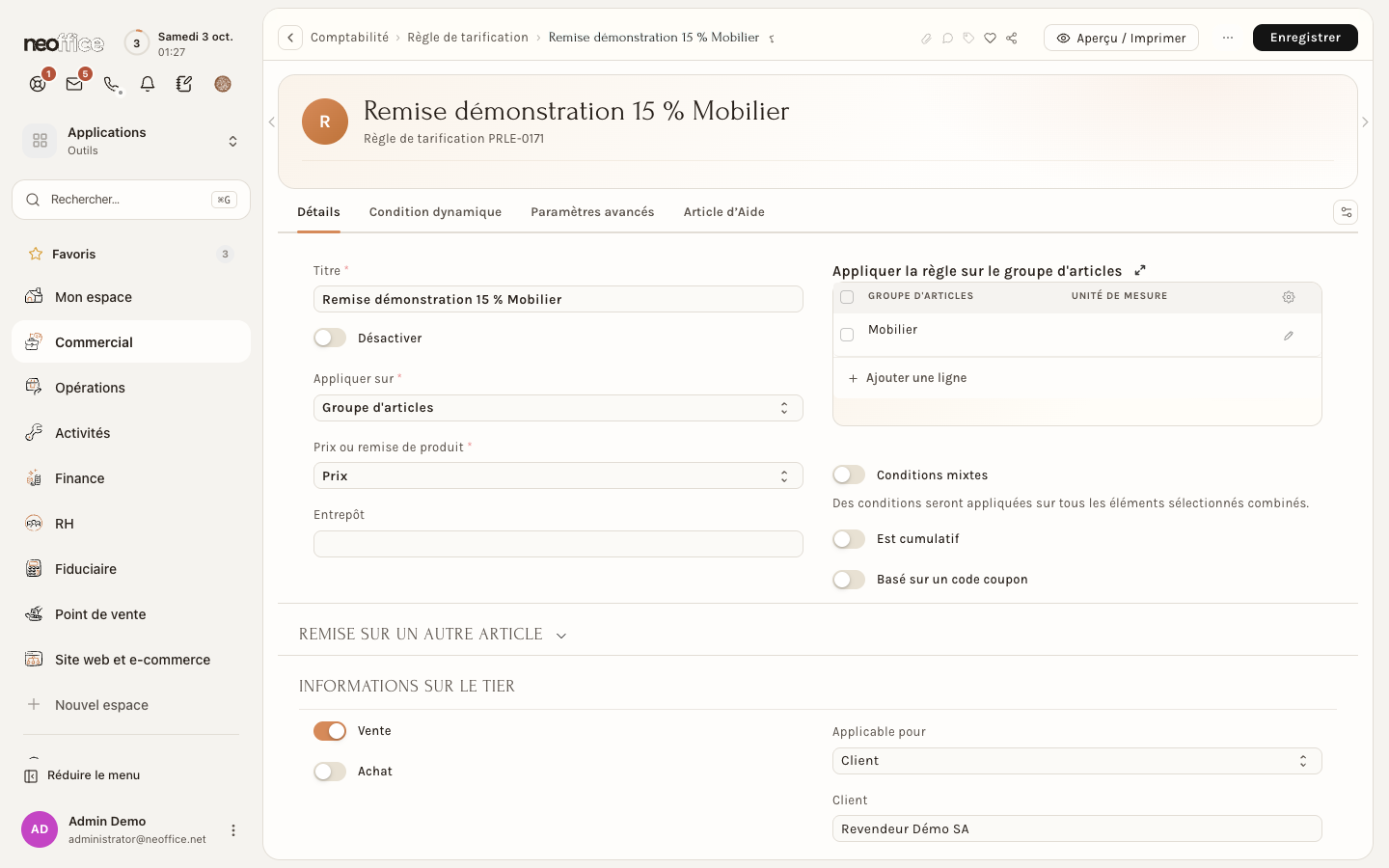
Task: Open the Finance menu in the sidebar
Action: [x=131, y=478]
